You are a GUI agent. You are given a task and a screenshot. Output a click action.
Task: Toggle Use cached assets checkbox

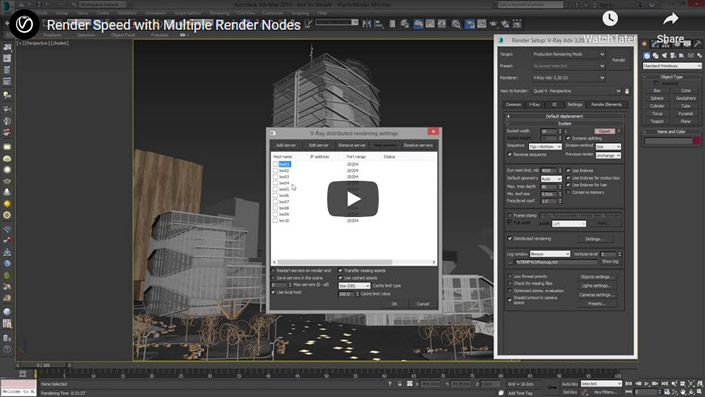click(x=340, y=278)
